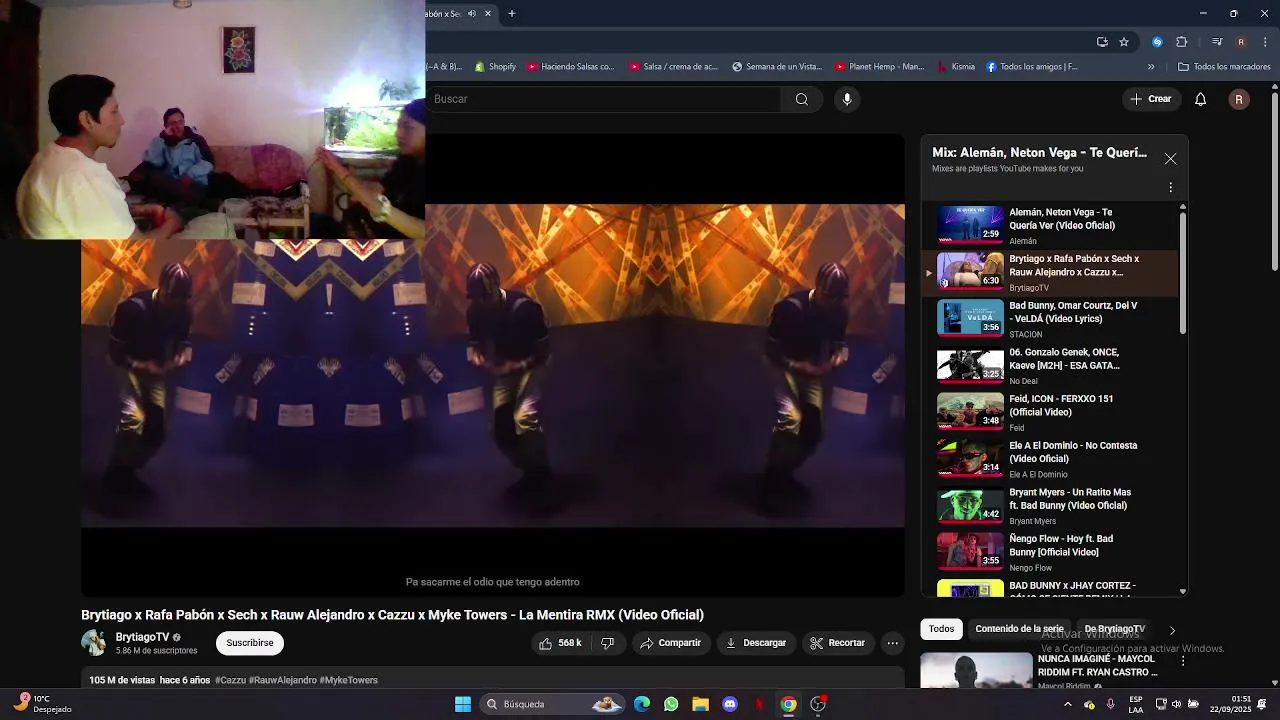Open BrytiagoTV channel avatar

coord(94,643)
